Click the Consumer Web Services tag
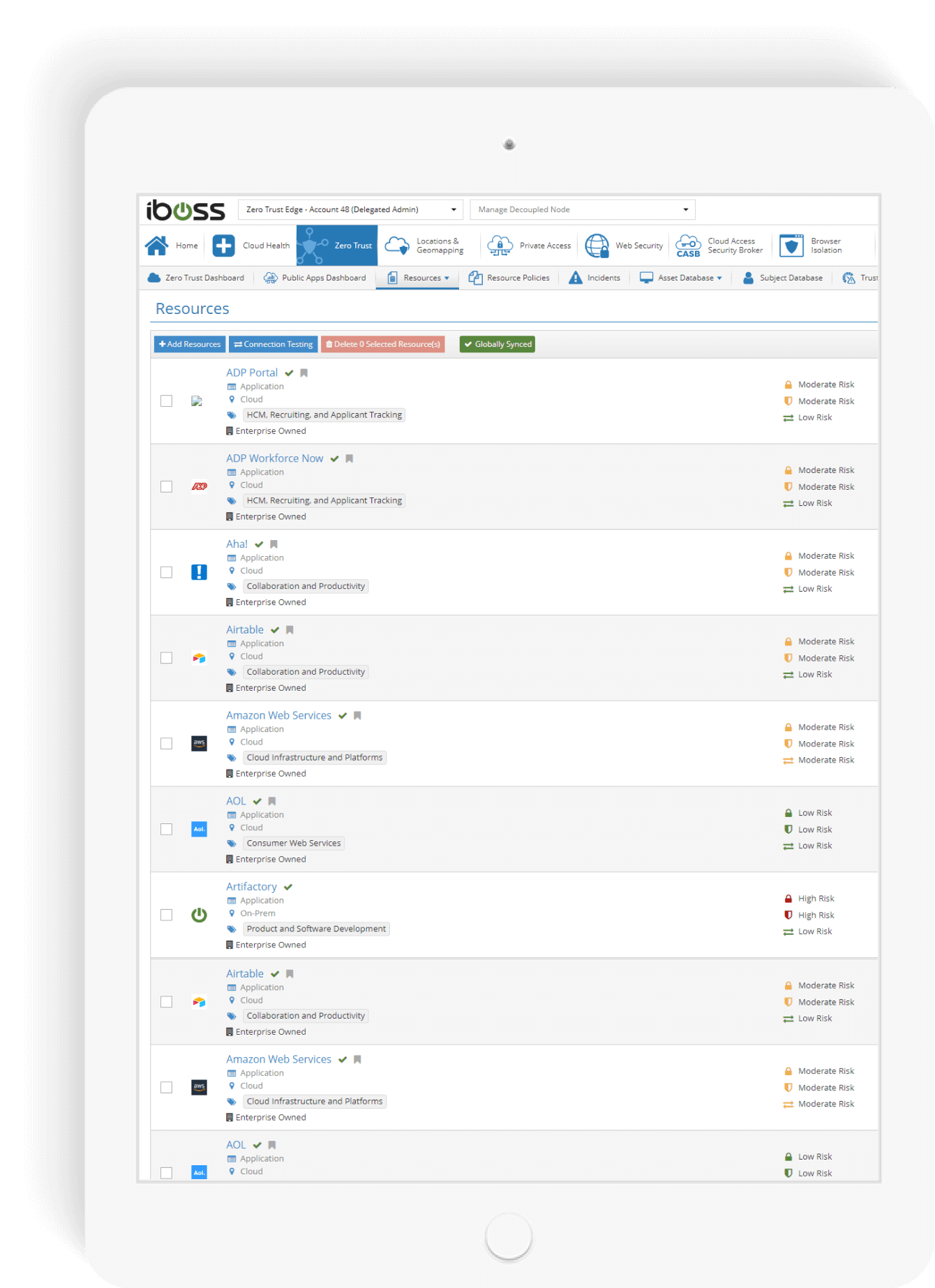The height and width of the screenshot is (1288, 935). [294, 844]
